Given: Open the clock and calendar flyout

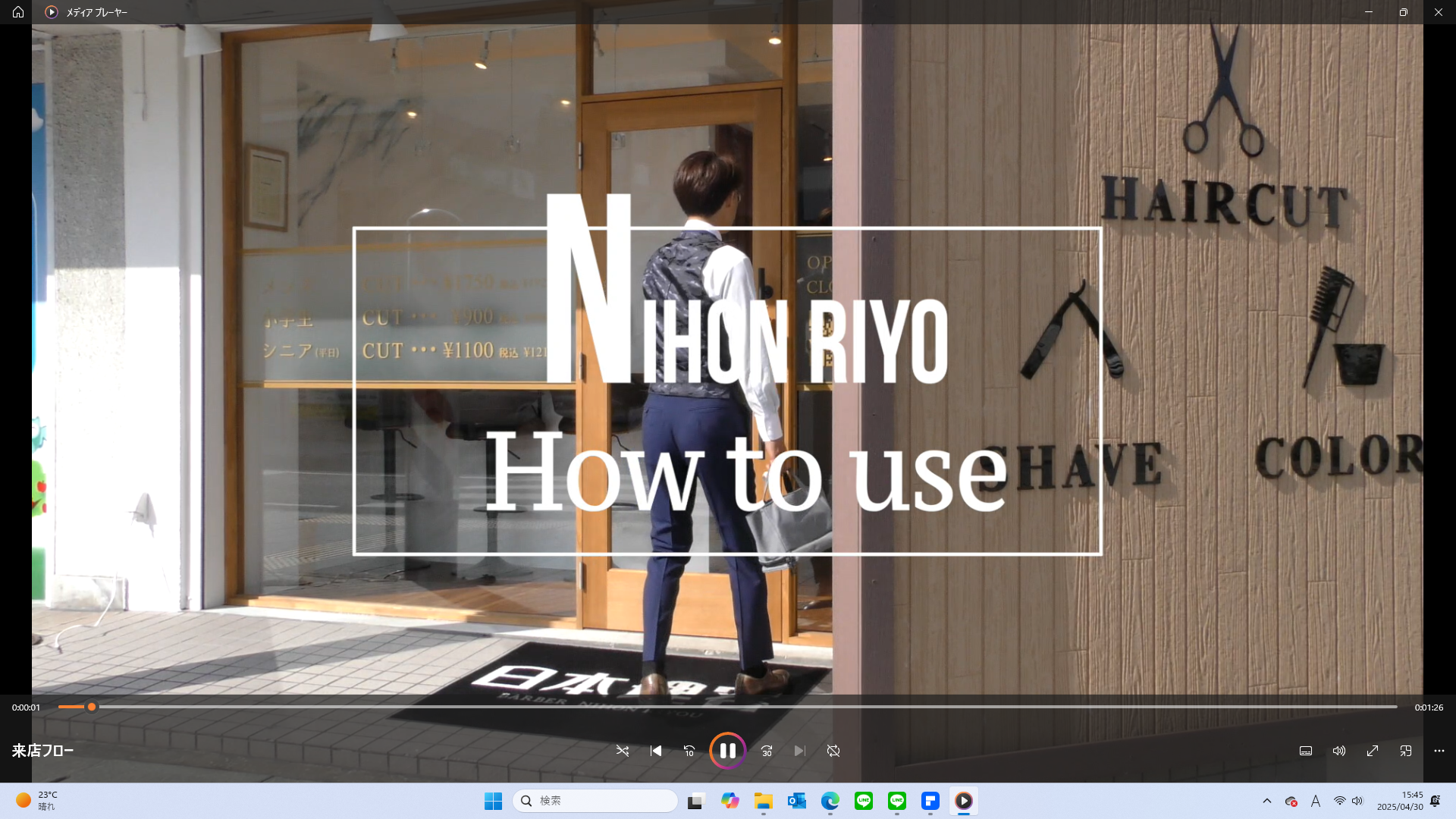Looking at the screenshot, I should click(1400, 801).
